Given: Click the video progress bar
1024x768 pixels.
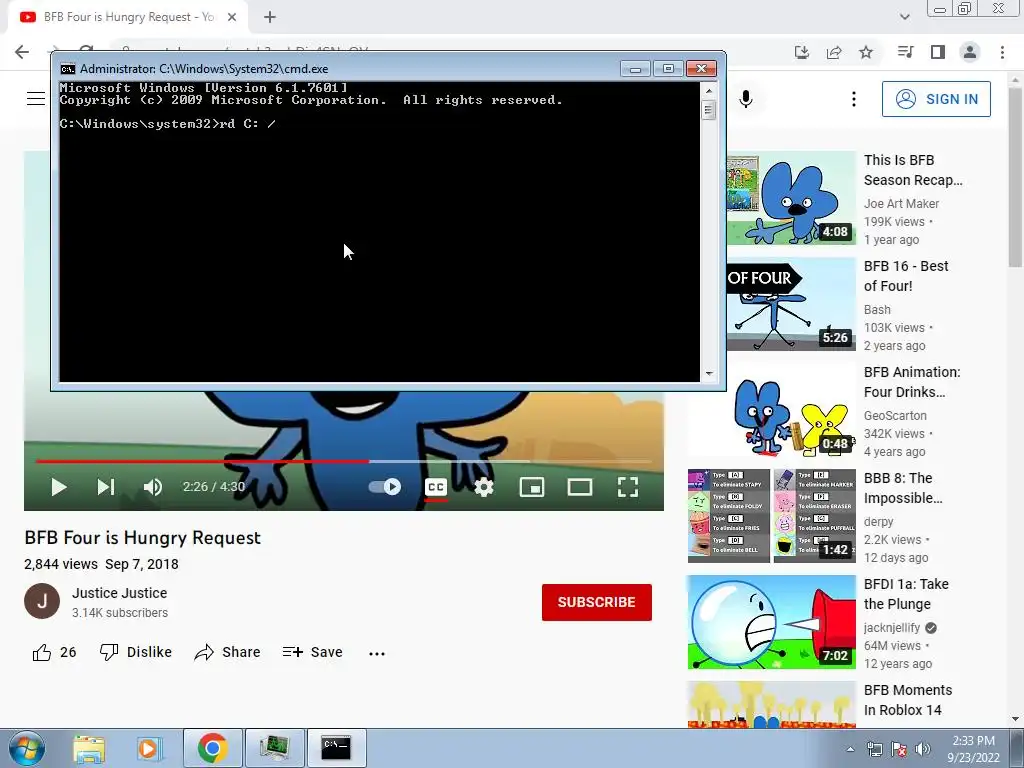Looking at the screenshot, I should click(x=344, y=461).
